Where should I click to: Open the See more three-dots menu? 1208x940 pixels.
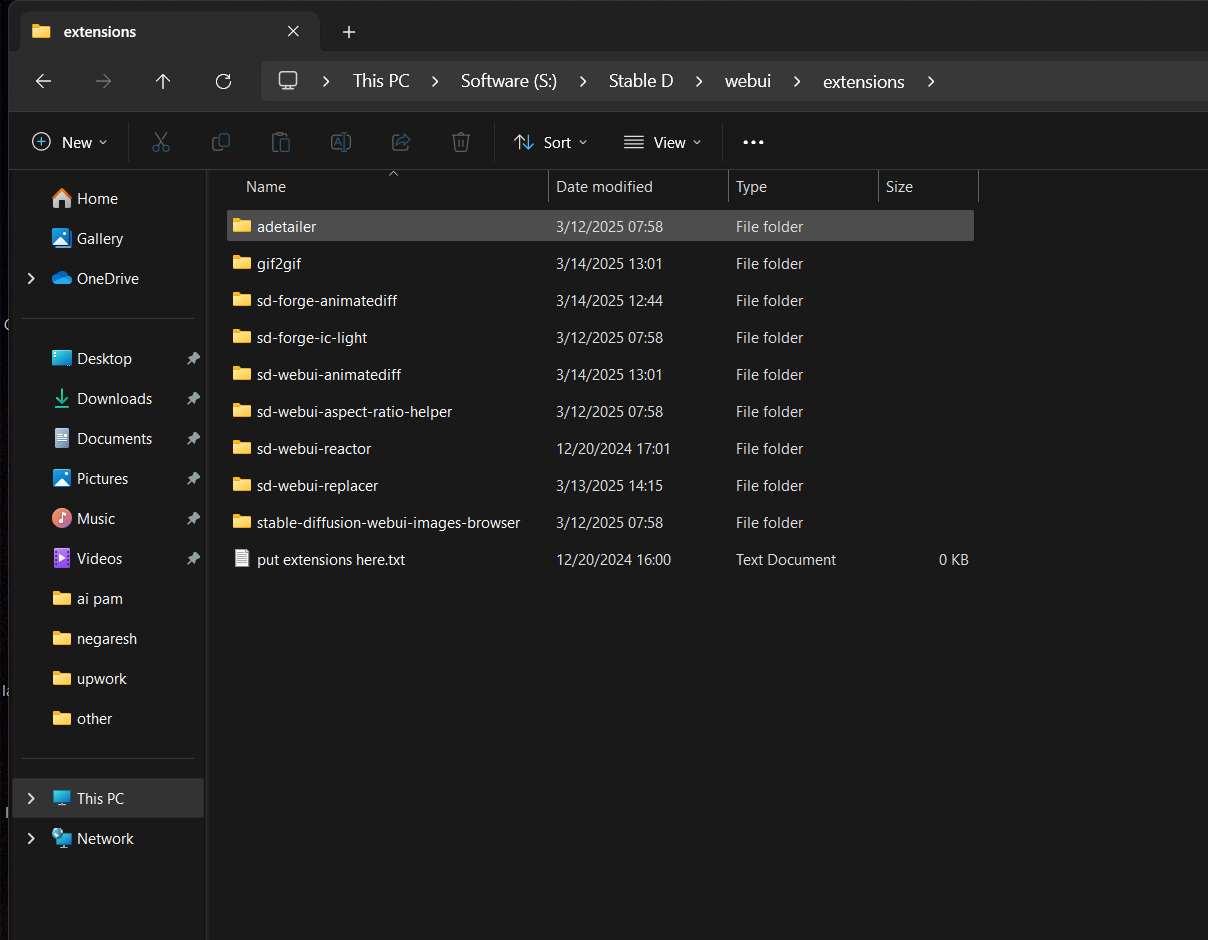click(x=753, y=142)
